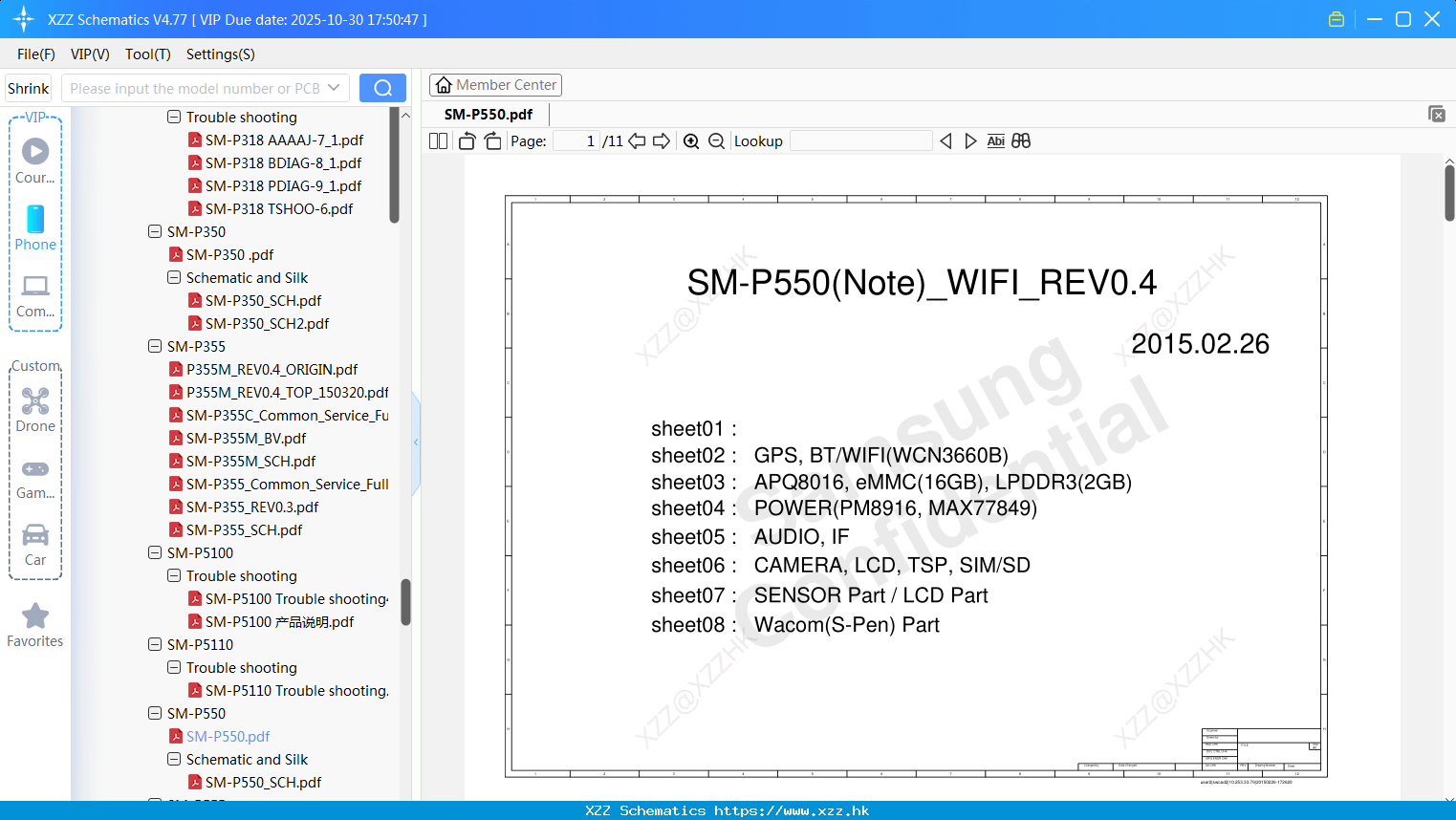The height and width of the screenshot is (820, 1456).
Task: Toggle two-page view icon
Action: pos(438,141)
